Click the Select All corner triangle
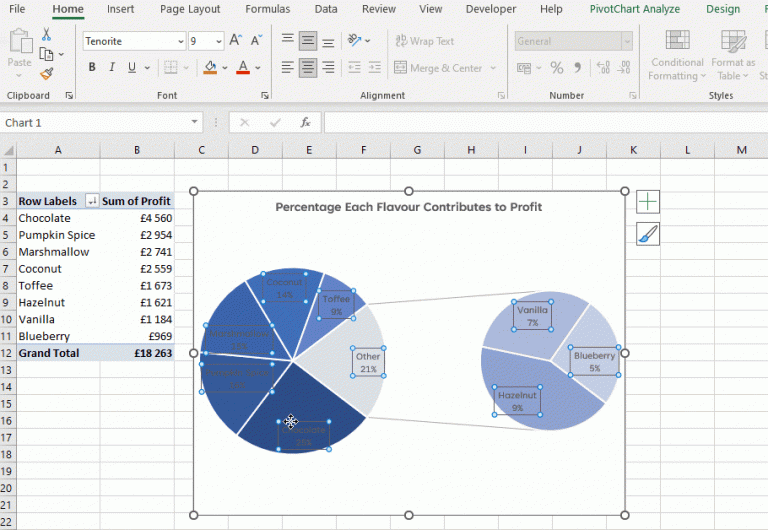The image size is (768, 530). [x=8, y=150]
